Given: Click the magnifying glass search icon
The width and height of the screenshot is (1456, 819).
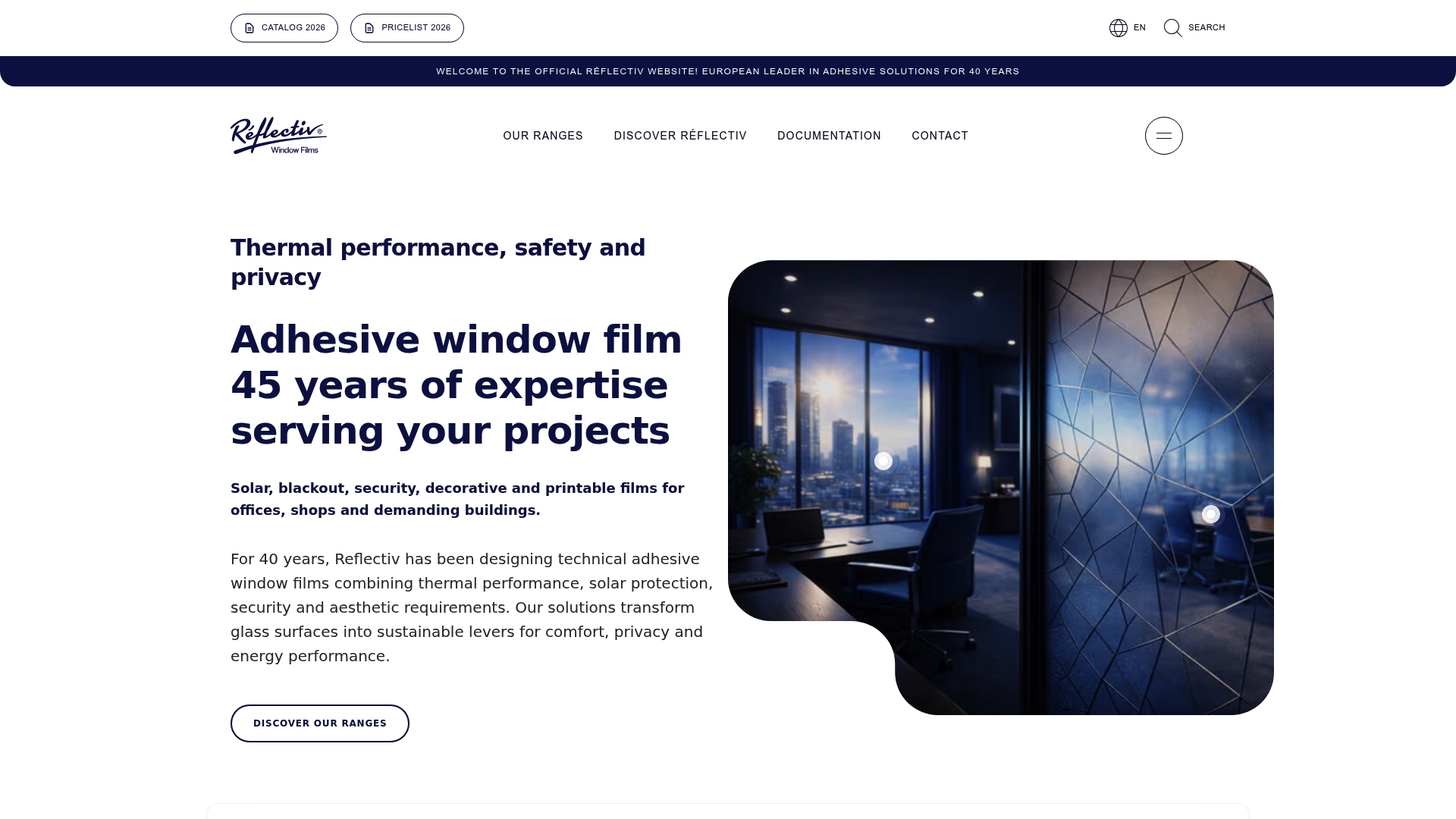Looking at the screenshot, I should (x=1172, y=28).
